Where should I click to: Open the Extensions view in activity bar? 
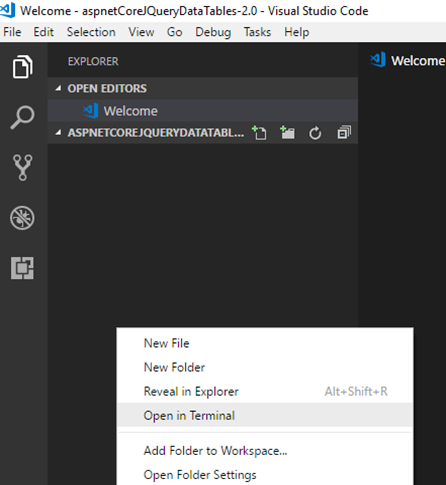(x=22, y=268)
